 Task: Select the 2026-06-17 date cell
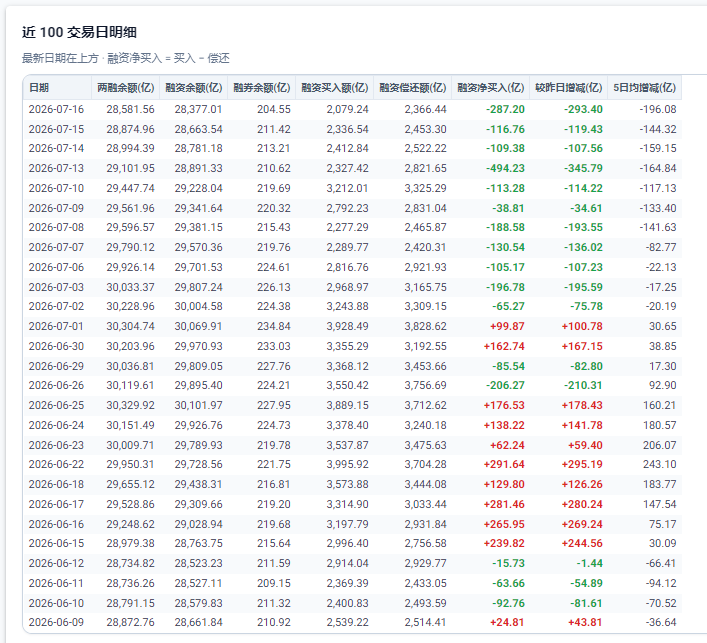tap(56, 504)
